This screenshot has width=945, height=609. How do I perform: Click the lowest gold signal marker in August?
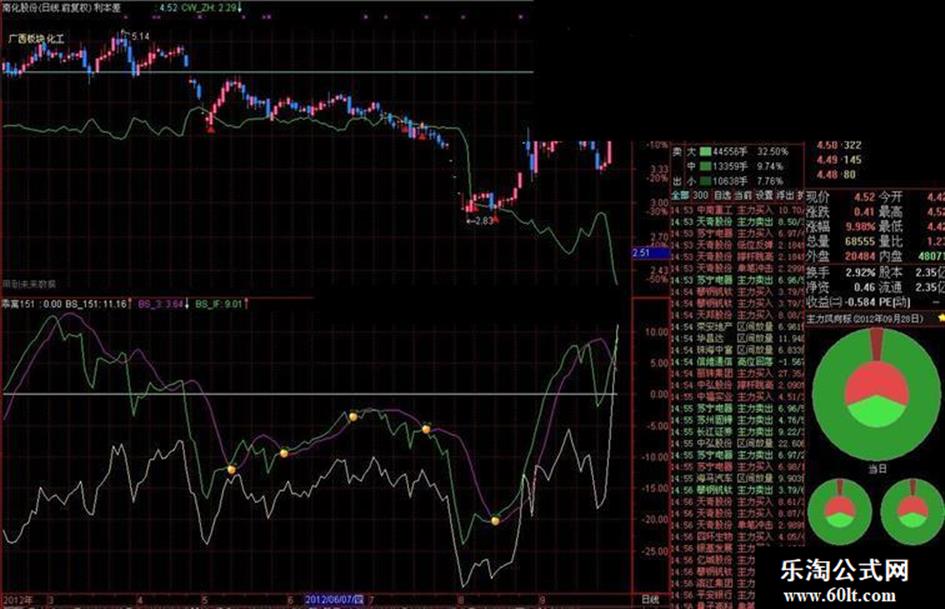(495, 521)
